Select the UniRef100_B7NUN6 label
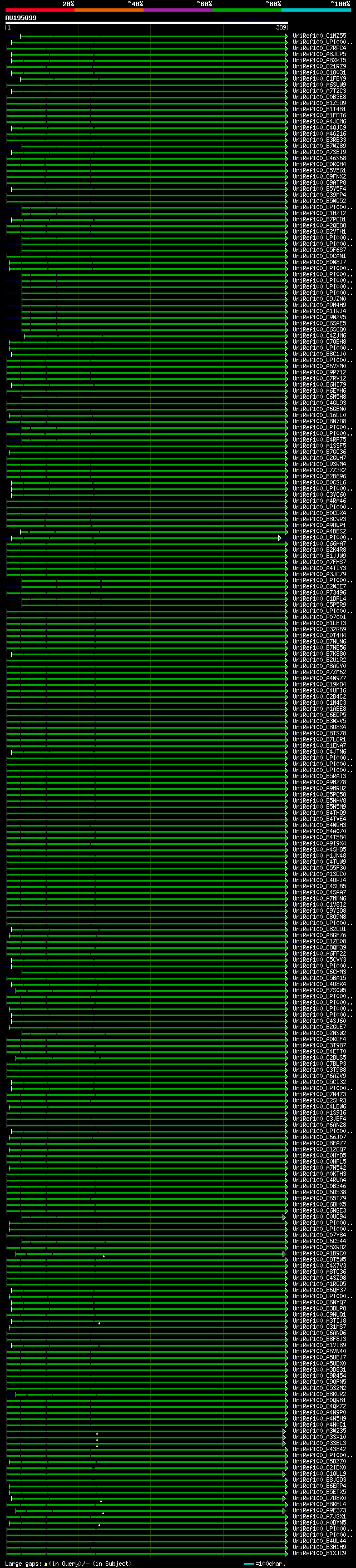This screenshot has width=356, height=1568. pyautogui.click(x=319, y=641)
